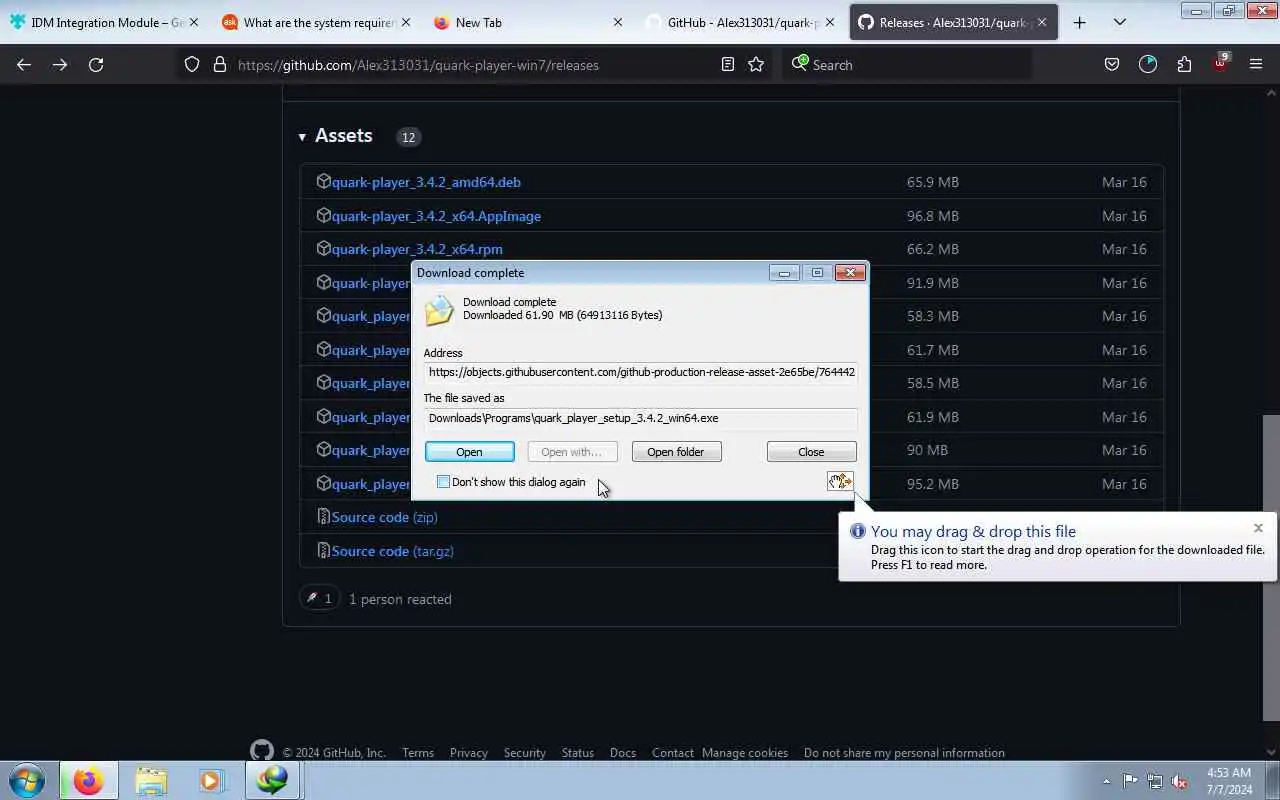Viewport: 1280px width, 800px height.
Task: Close the Releases tab
Action: pyautogui.click(x=1042, y=22)
